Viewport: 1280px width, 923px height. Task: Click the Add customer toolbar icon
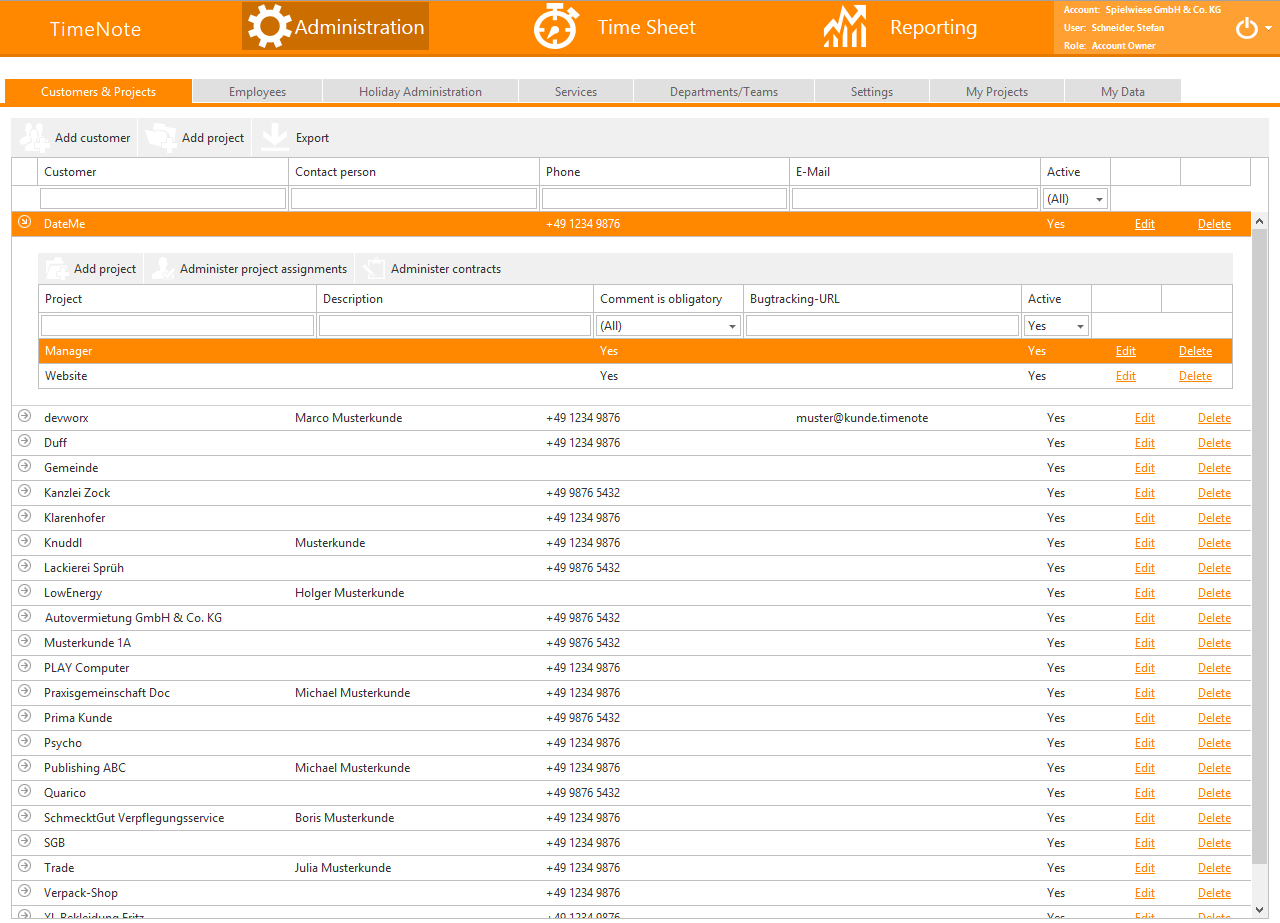coord(35,138)
